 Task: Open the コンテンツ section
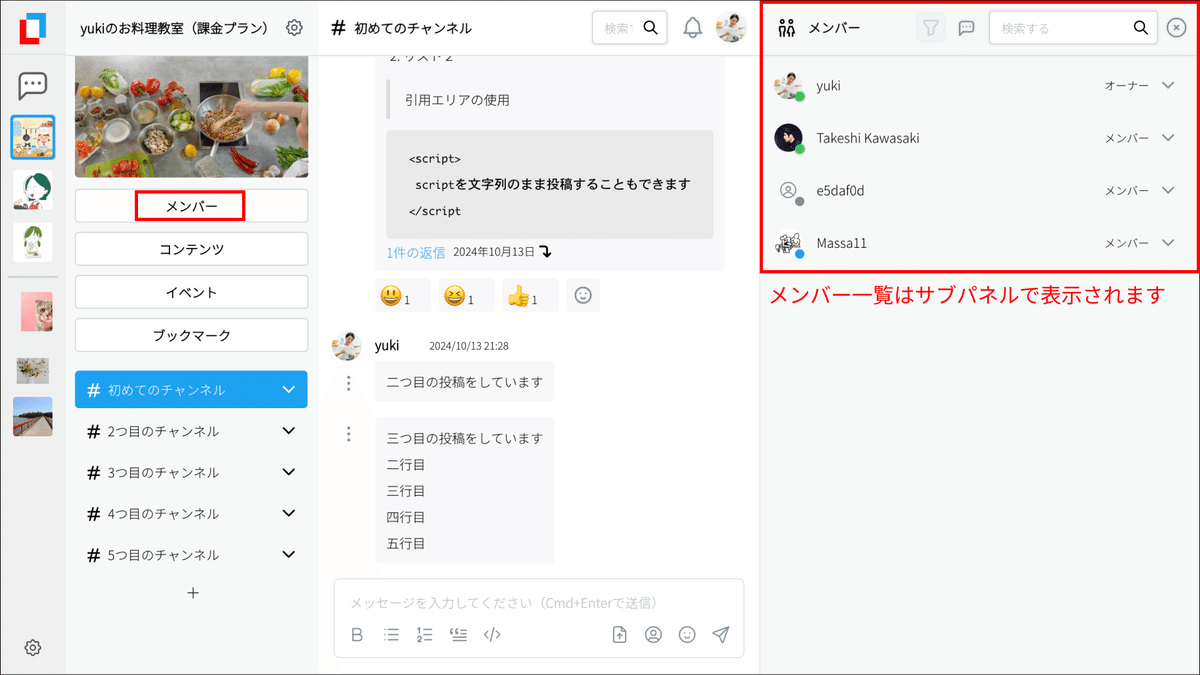(191, 249)
